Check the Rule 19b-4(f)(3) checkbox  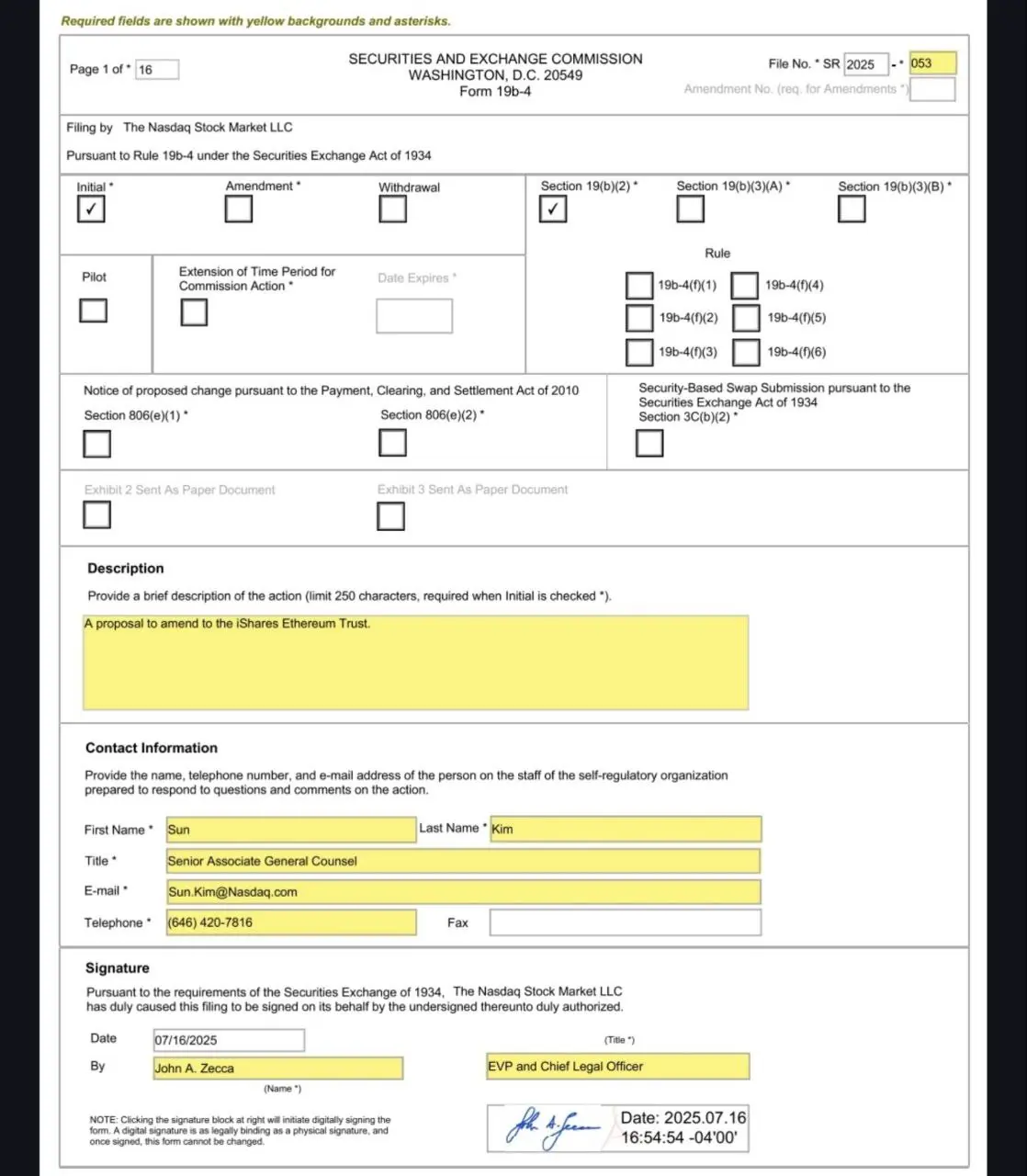639,352
